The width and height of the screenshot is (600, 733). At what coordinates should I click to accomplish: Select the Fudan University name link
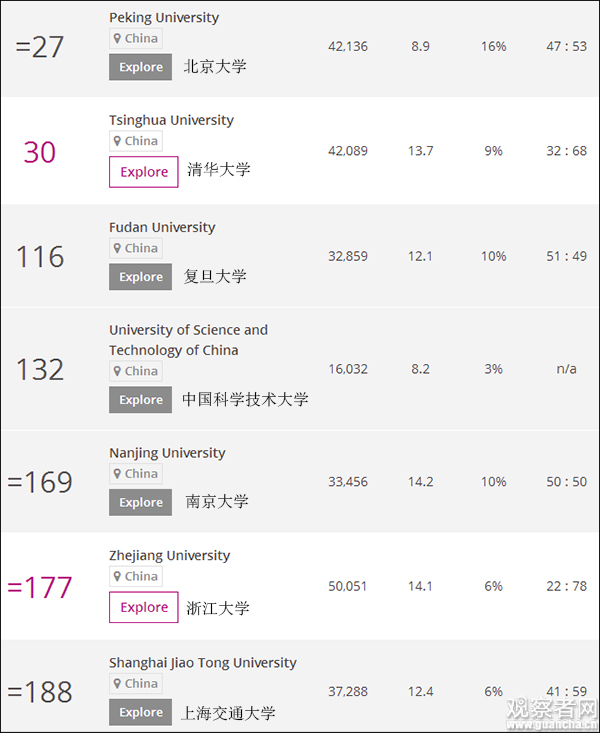(162, 227)
